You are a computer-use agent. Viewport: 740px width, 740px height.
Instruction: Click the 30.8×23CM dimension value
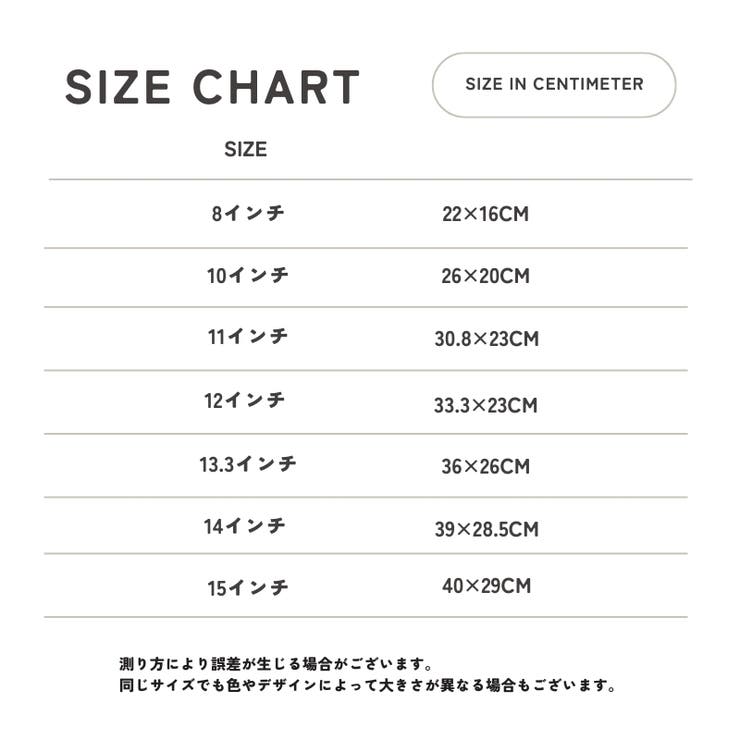(x=486, y=339)
